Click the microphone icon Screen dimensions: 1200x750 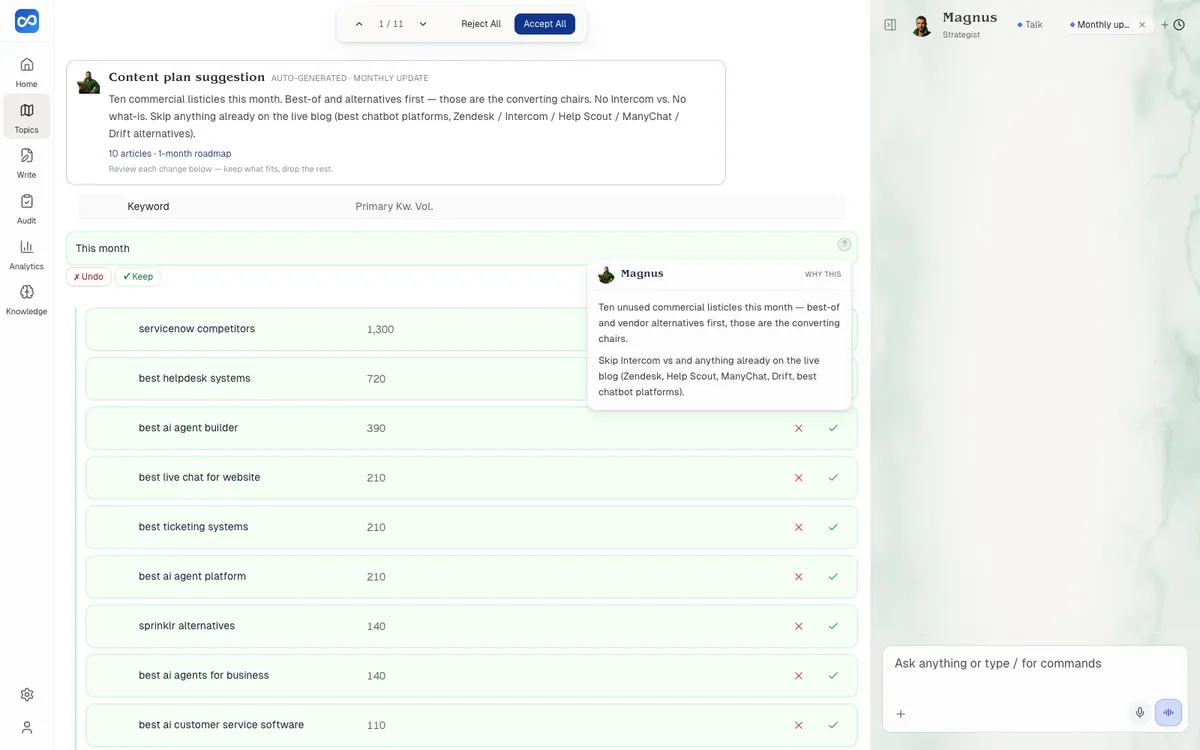[1139, 713]
